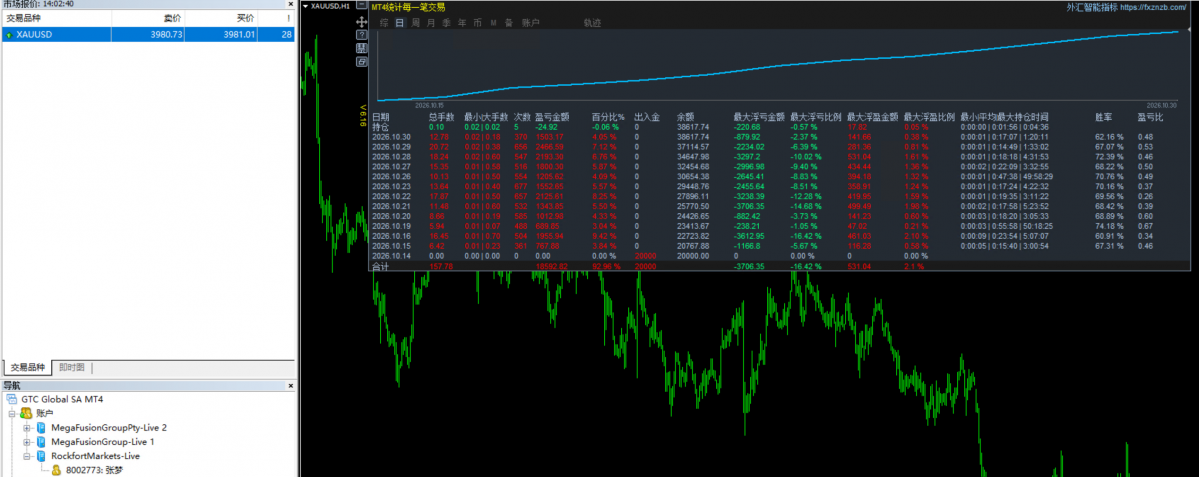
Task: Switch to the 即时图 tab
Action: (72, 368)
